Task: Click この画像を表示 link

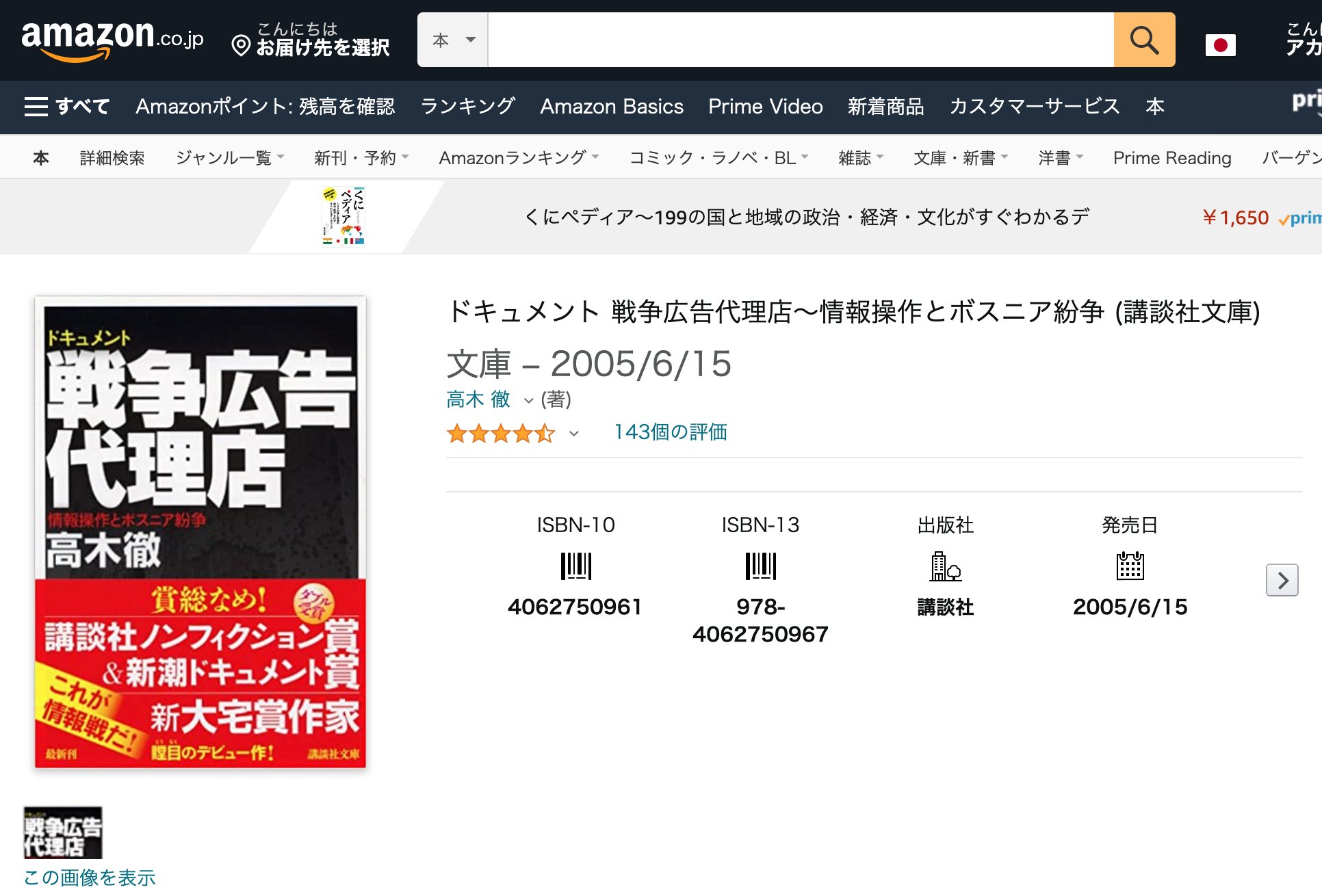Action: tap(90, 878)
